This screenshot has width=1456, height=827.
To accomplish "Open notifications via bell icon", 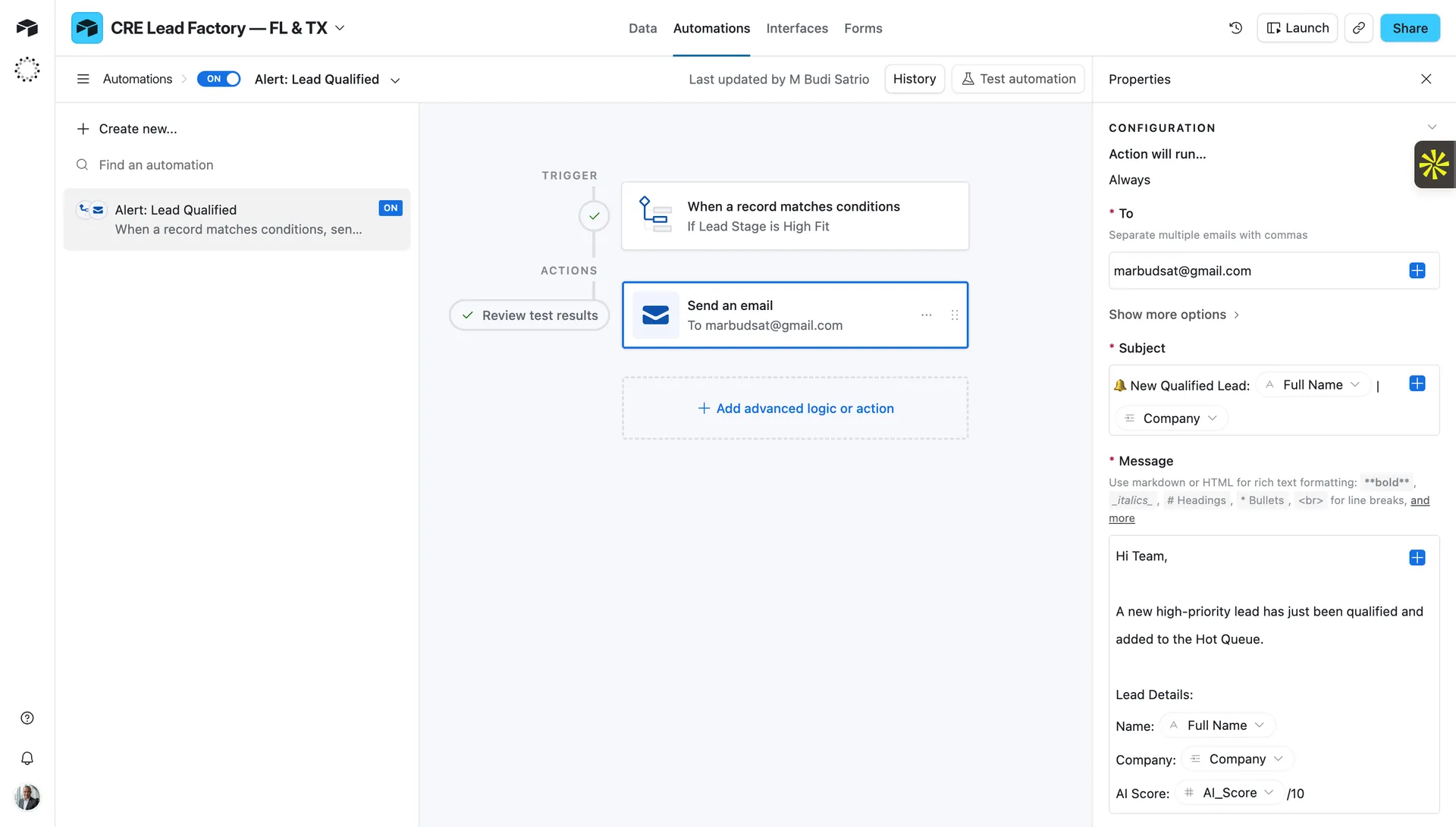I will click(x=27, y=758).
